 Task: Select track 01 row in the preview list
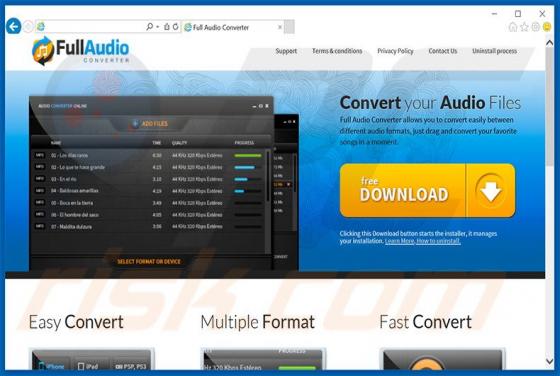click(149, 156)
